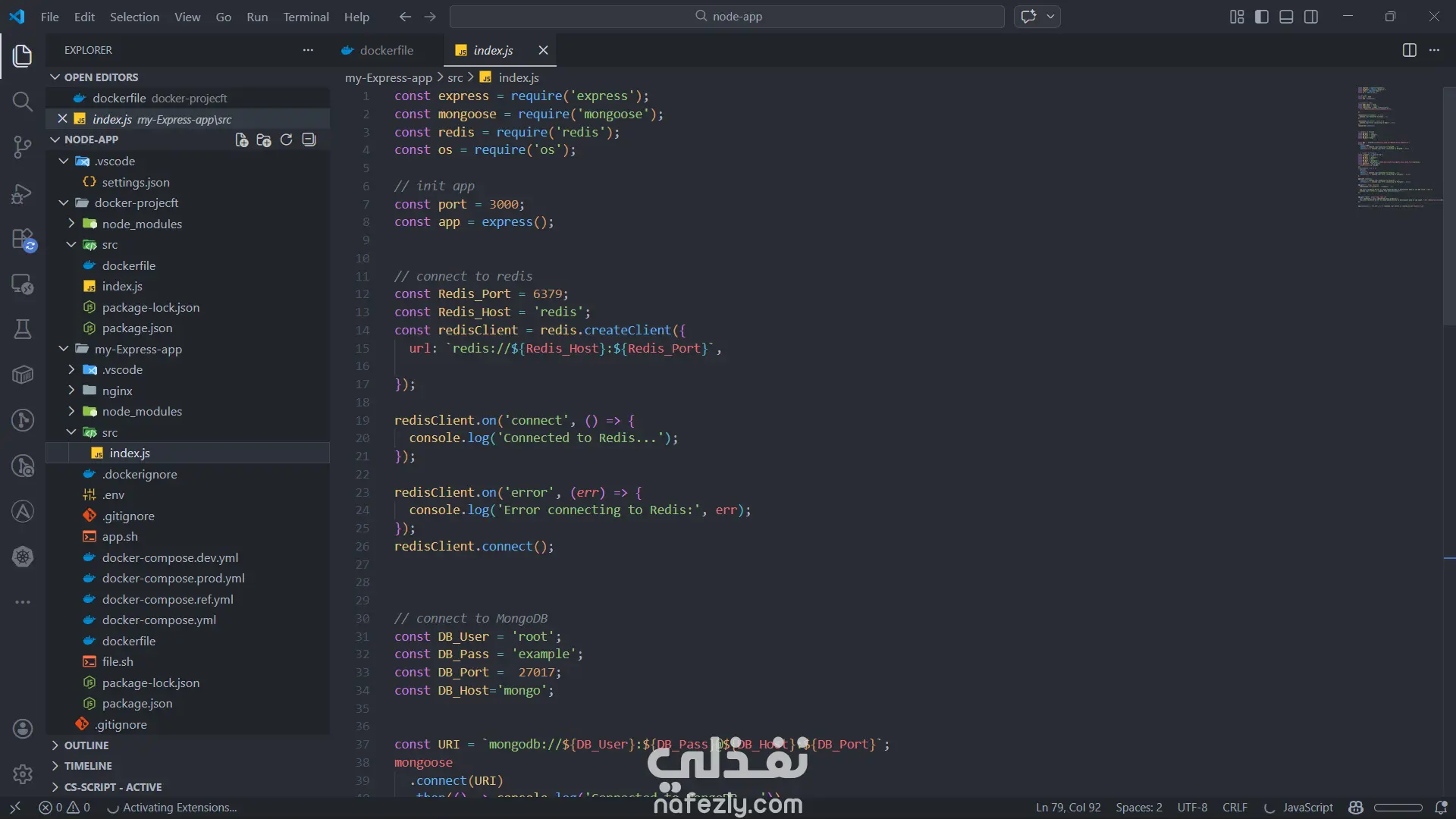
Task: Click the New File icon in explorer
Action: (241, 140)
